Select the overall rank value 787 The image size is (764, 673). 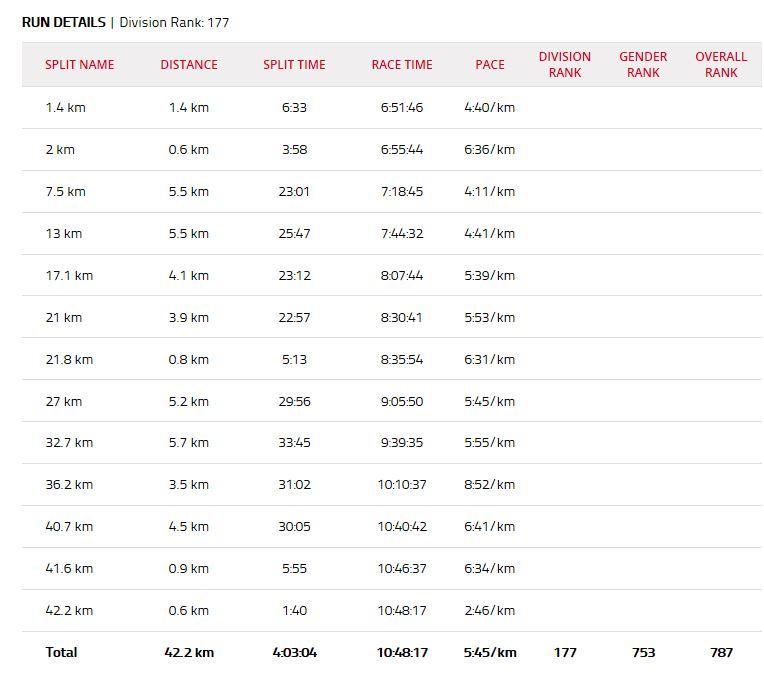(x=720, y=653)
